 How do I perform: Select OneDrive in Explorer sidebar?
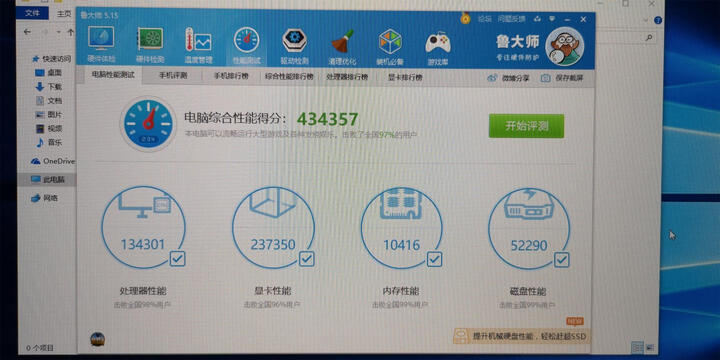(x=53, y=161)
